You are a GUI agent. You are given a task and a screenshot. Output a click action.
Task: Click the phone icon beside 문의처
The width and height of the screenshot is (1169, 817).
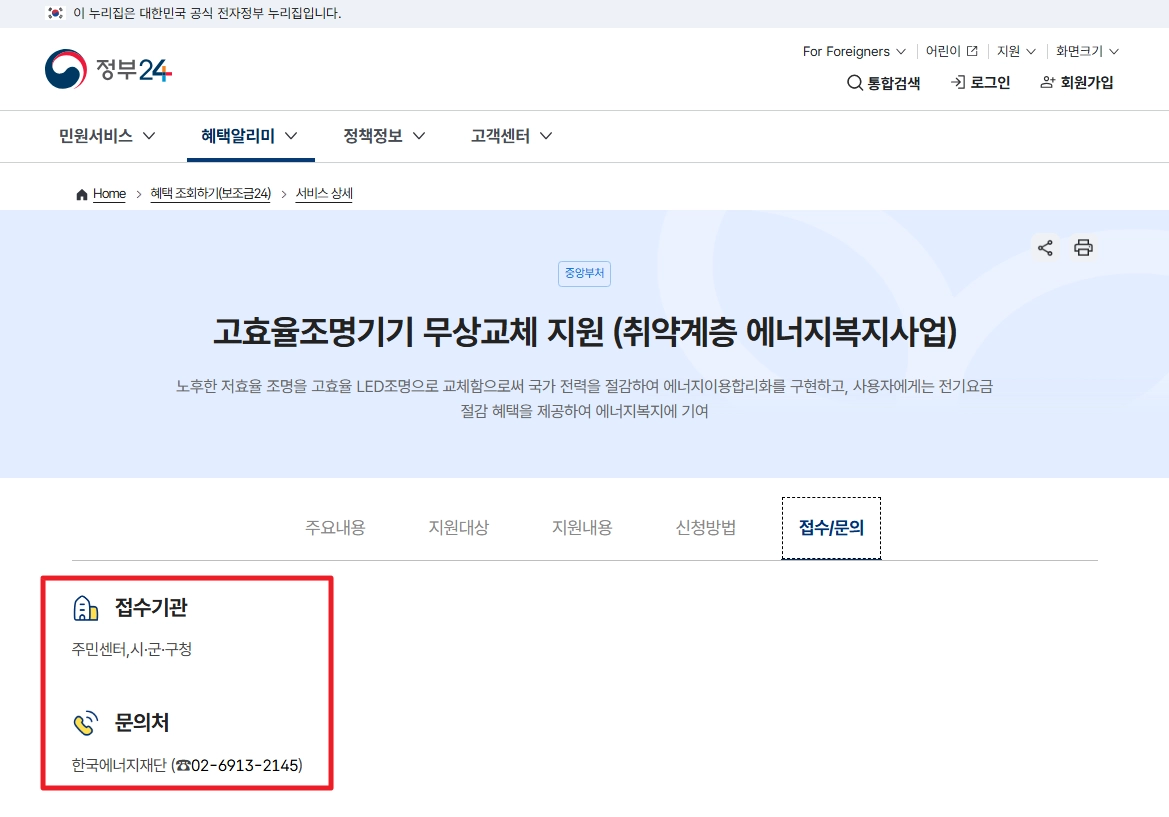tap(87, 722)
